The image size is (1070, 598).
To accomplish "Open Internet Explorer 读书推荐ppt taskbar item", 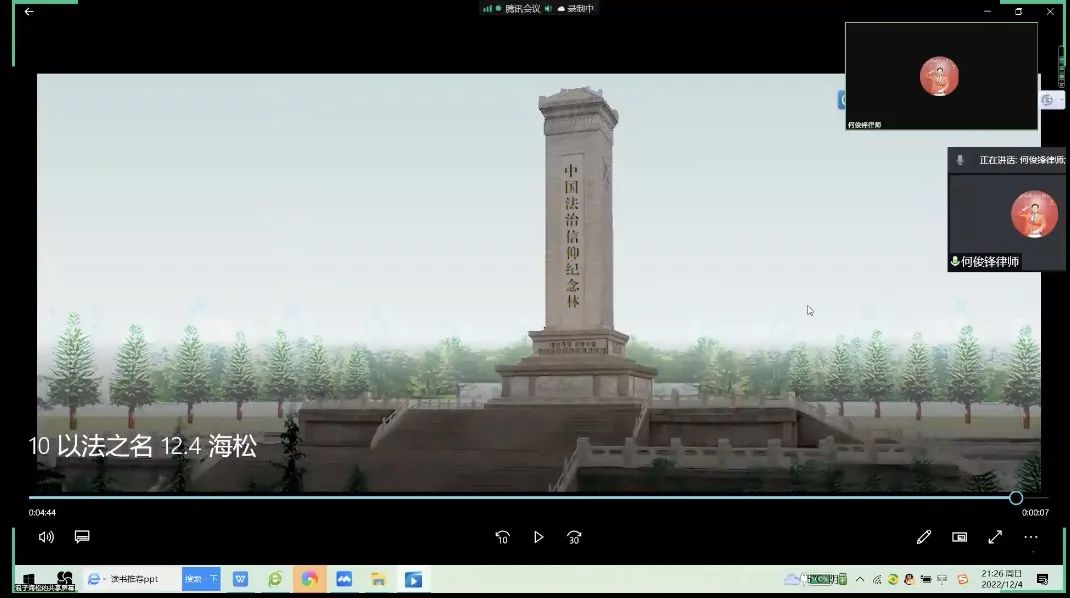I will click(123, 579).
